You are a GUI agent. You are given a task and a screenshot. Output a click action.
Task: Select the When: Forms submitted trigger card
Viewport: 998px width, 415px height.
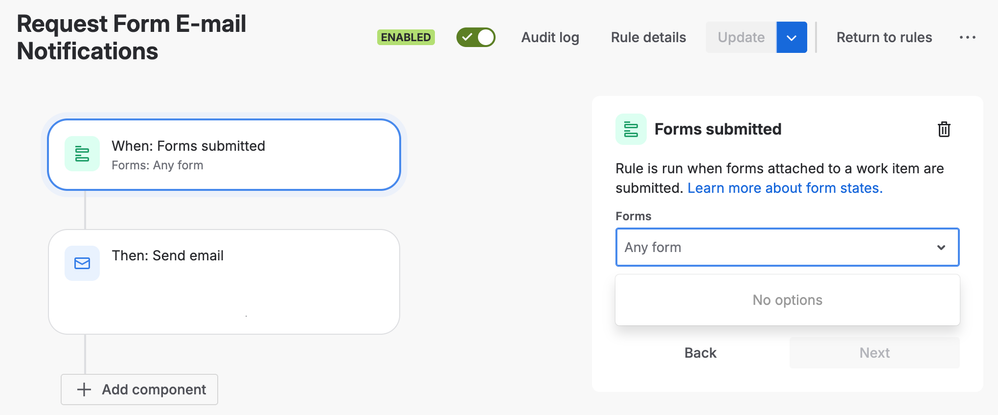[x=224, y=155]
